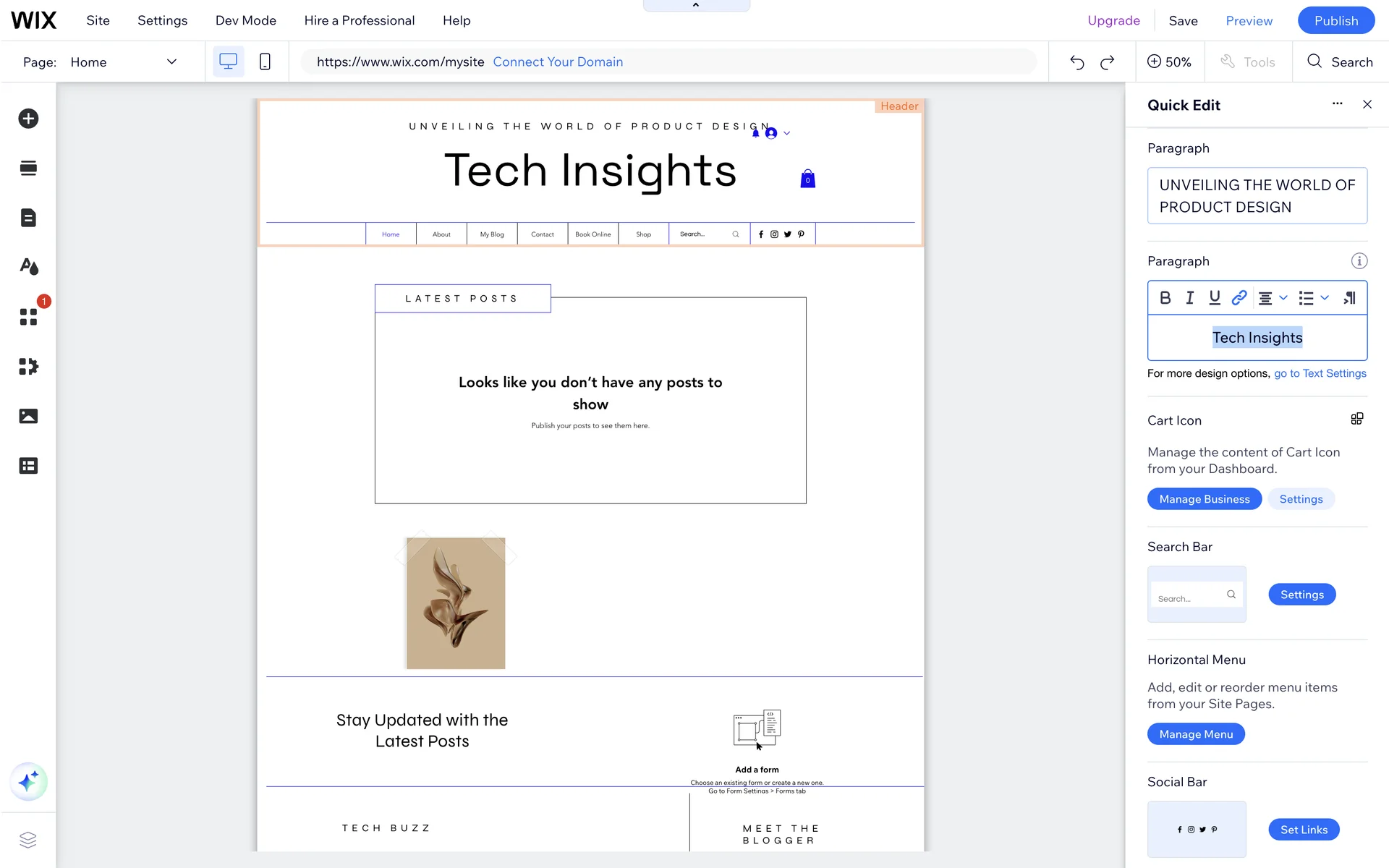This screenshot has height=868, width=1389.
Task: Open the Media panel icon
Action: pos(28,416)
